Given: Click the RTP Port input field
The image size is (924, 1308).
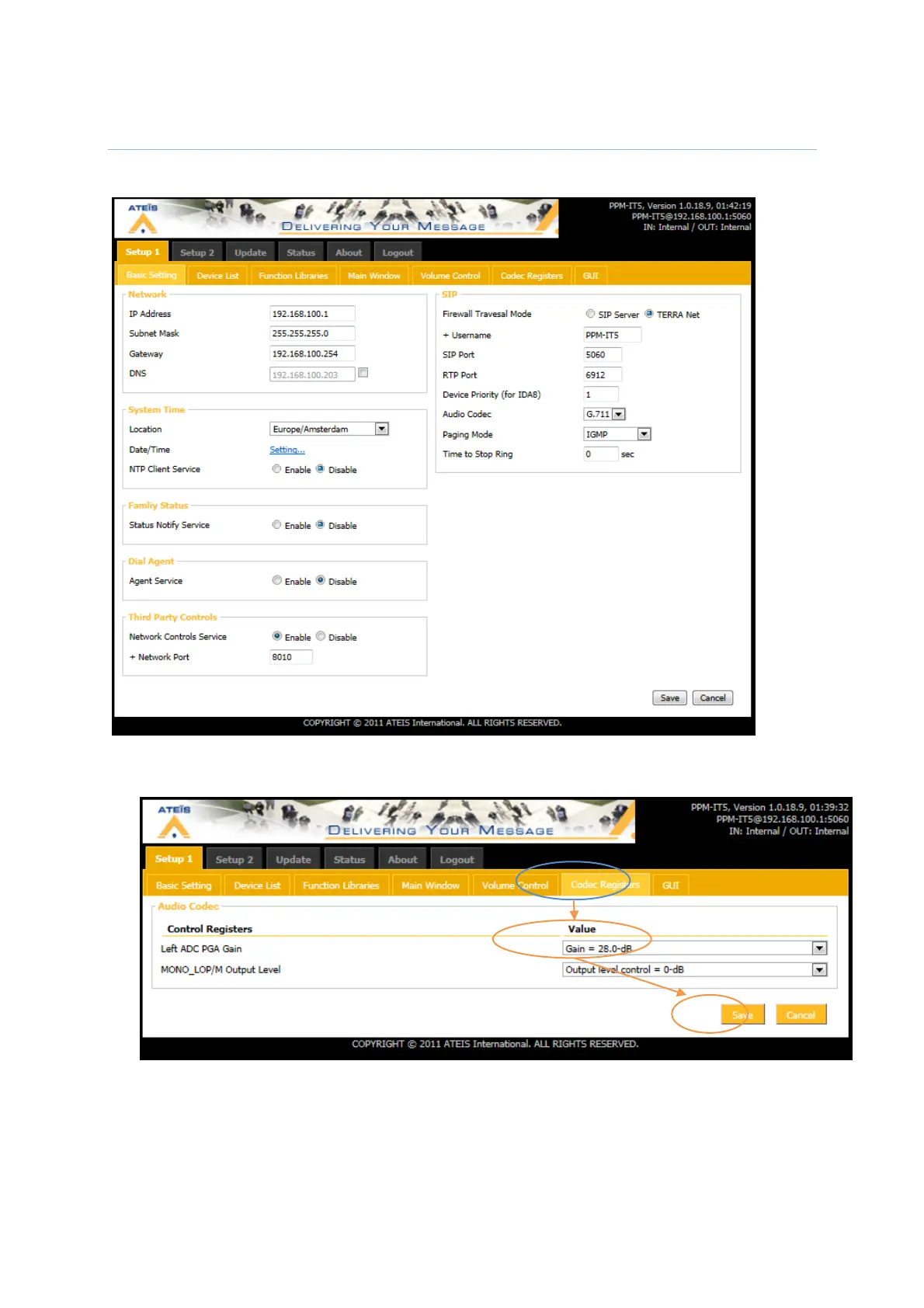Looking at the screenshot, I should 603,374.
